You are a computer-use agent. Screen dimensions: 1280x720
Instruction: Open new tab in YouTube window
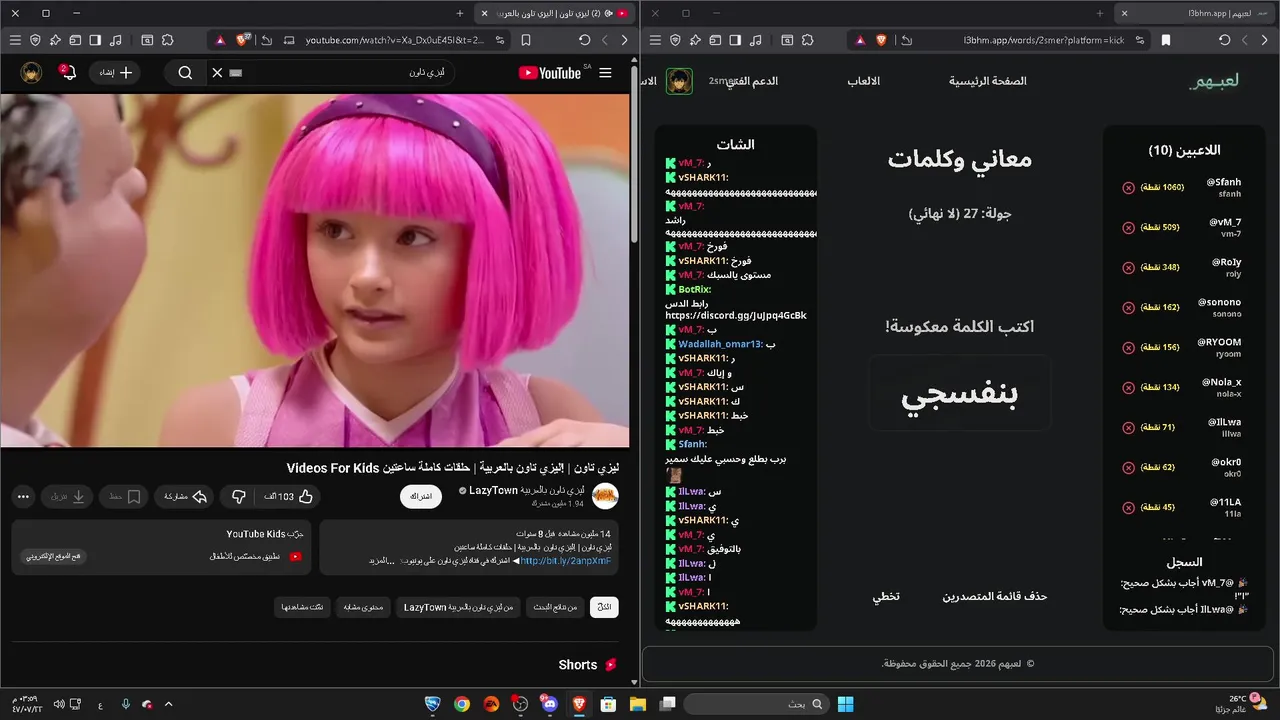click(460, 14)
